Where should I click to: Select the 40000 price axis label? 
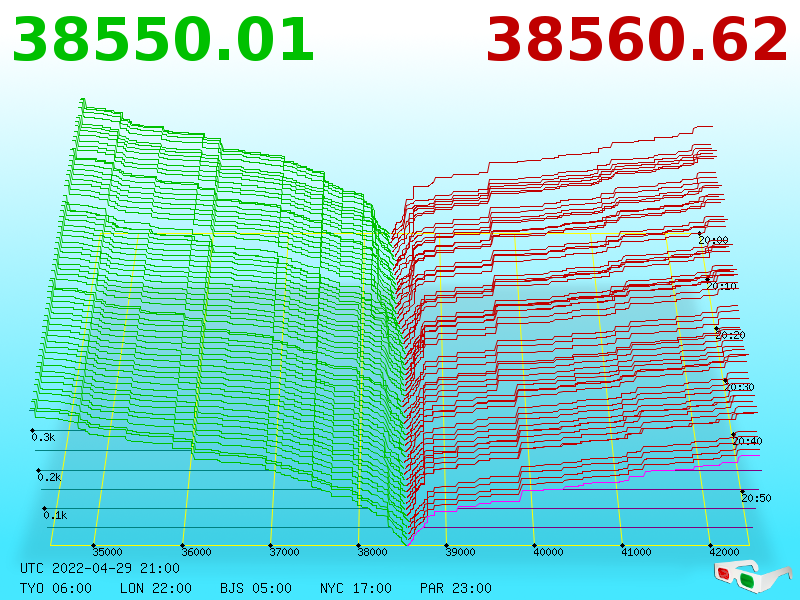548,552
